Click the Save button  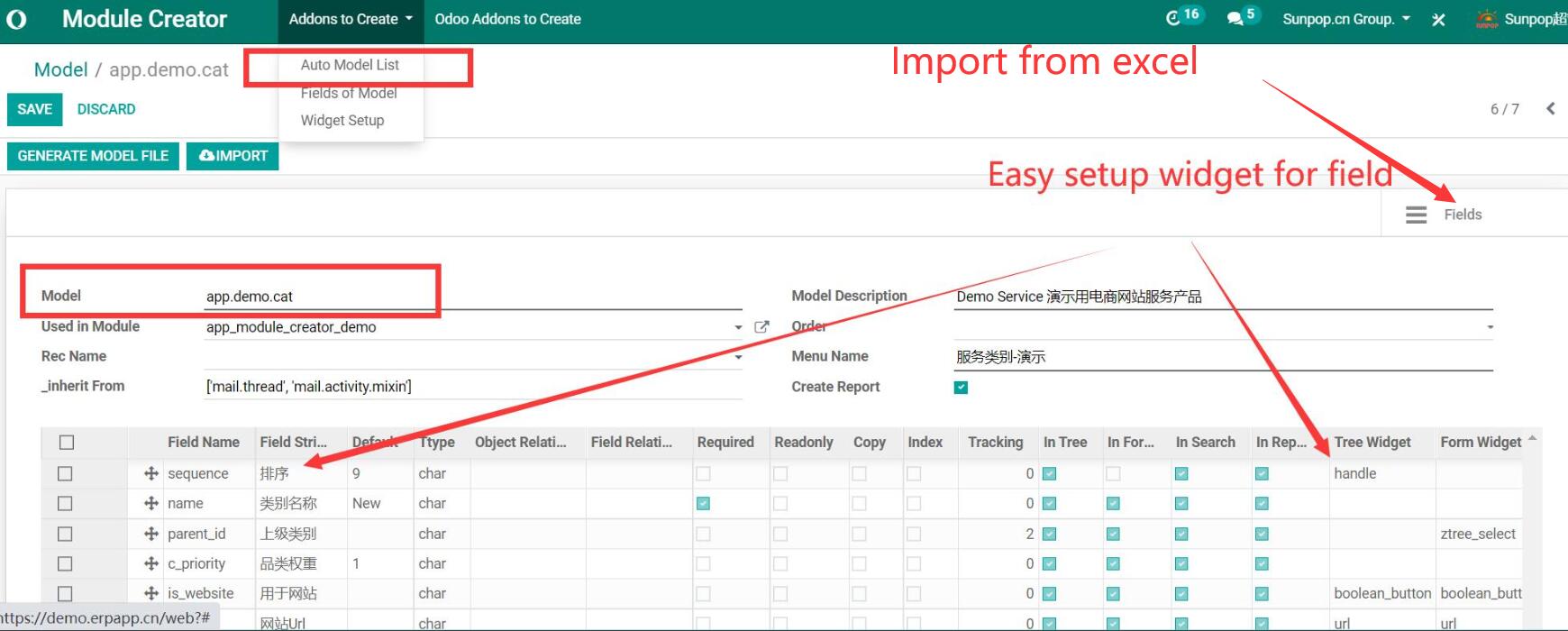(x=34, y=109)
